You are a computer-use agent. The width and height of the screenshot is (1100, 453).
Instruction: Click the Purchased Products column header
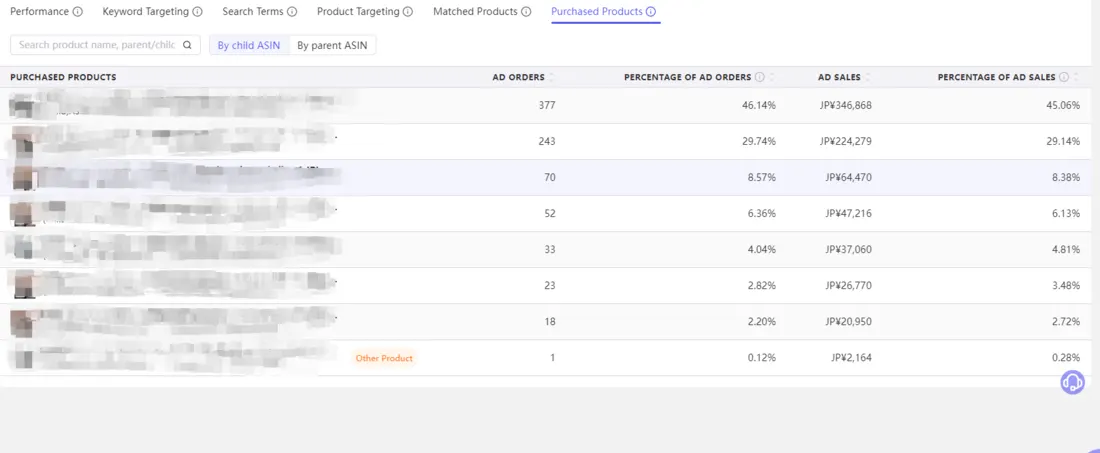point(63,77)
